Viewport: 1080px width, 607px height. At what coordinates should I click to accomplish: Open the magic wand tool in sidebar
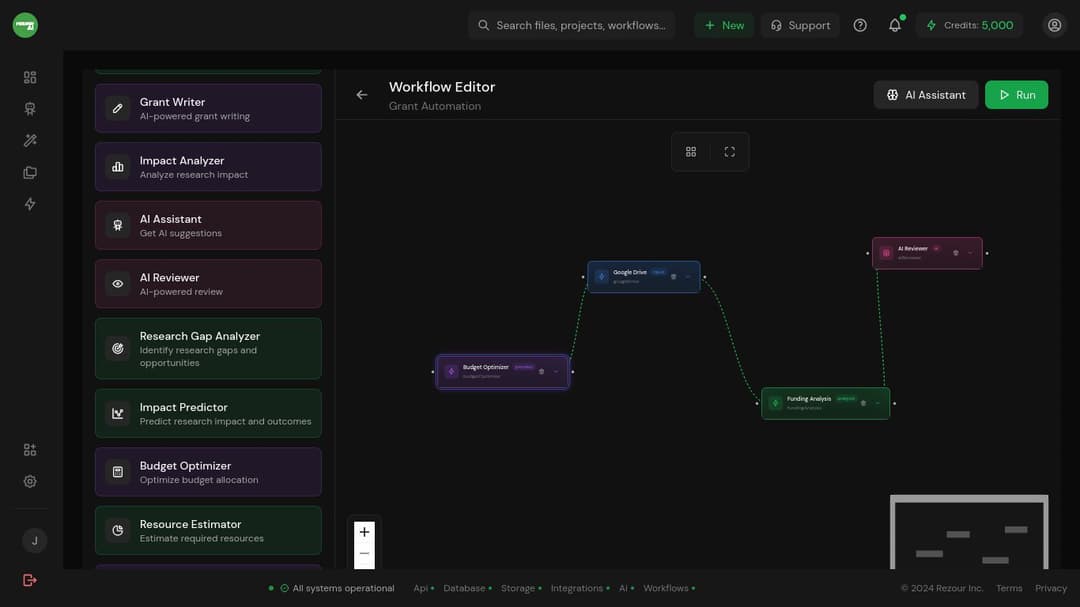(30, 141)
